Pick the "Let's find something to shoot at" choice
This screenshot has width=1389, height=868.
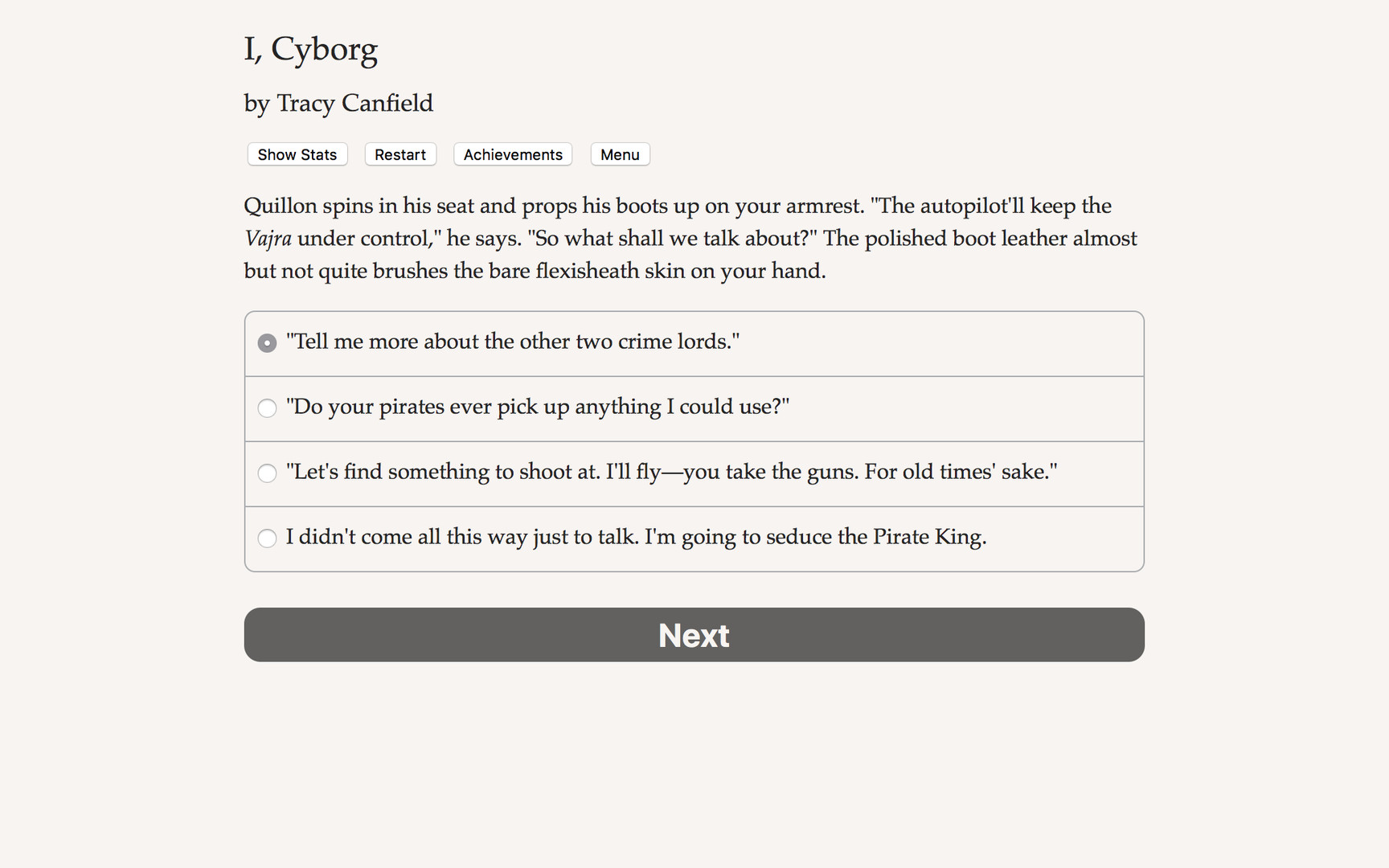[671, 473]
